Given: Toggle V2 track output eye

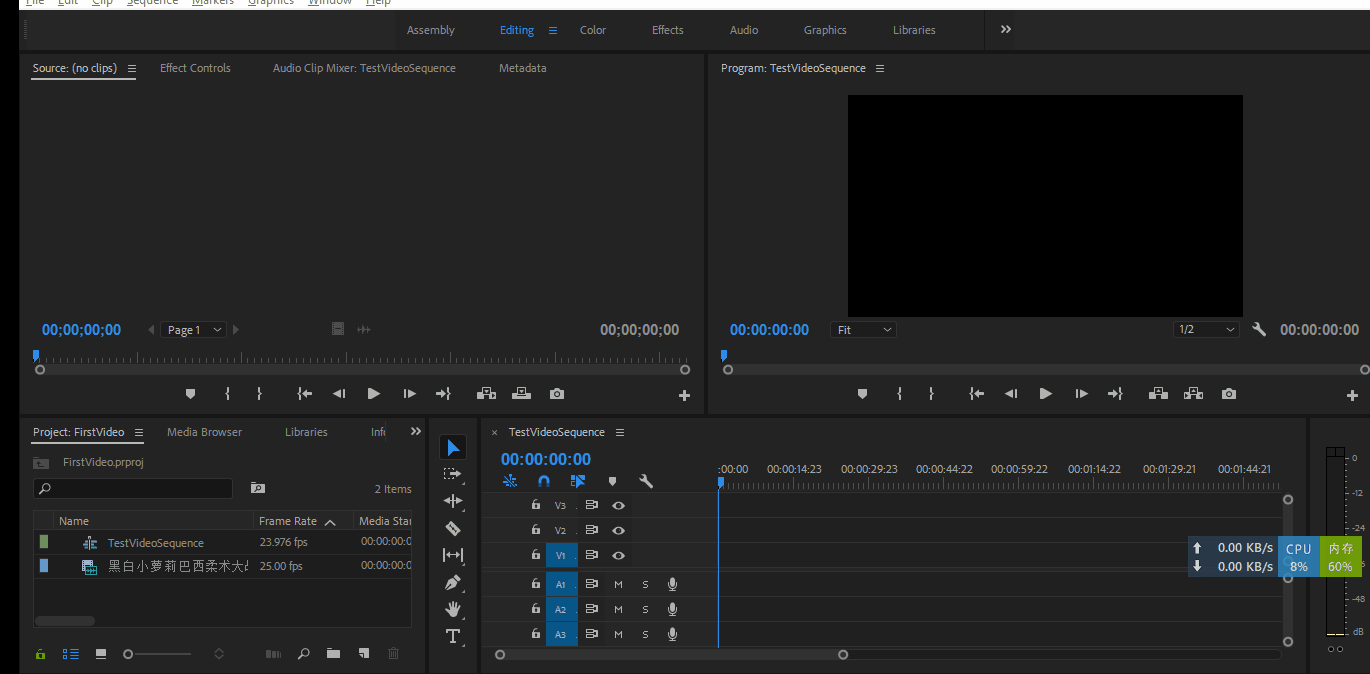Looking at the screenshot, I should tap(618, 530).
